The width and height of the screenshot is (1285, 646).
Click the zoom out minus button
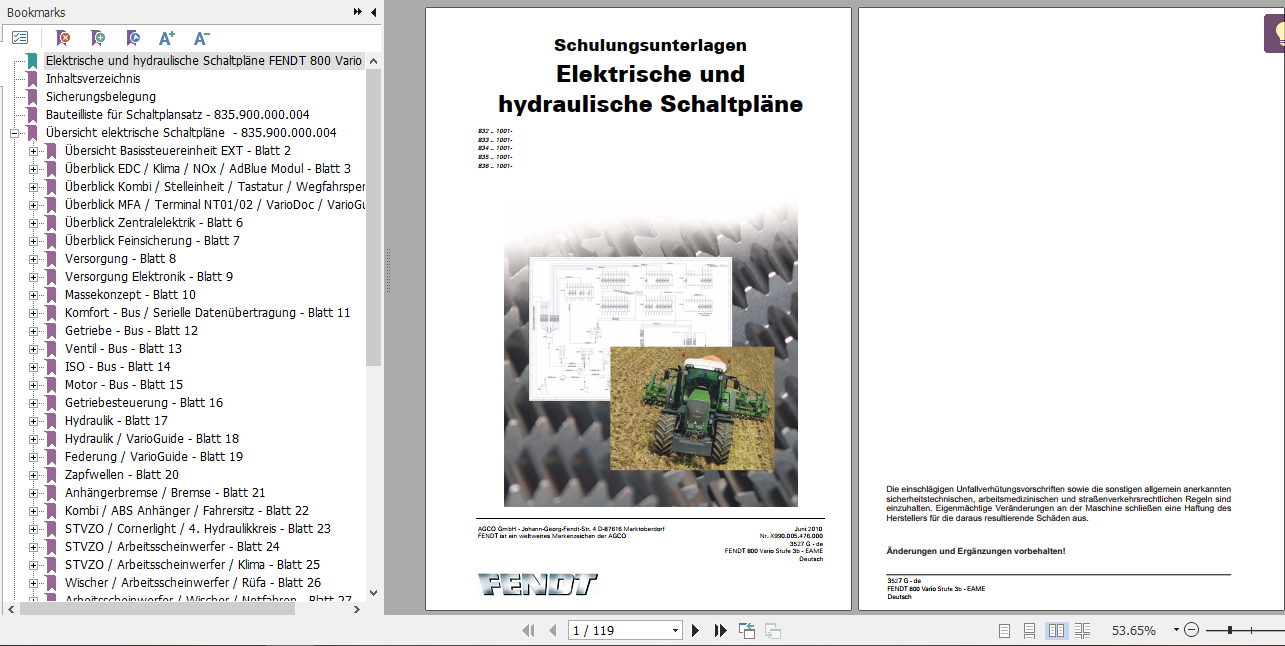click(1191, 630)
